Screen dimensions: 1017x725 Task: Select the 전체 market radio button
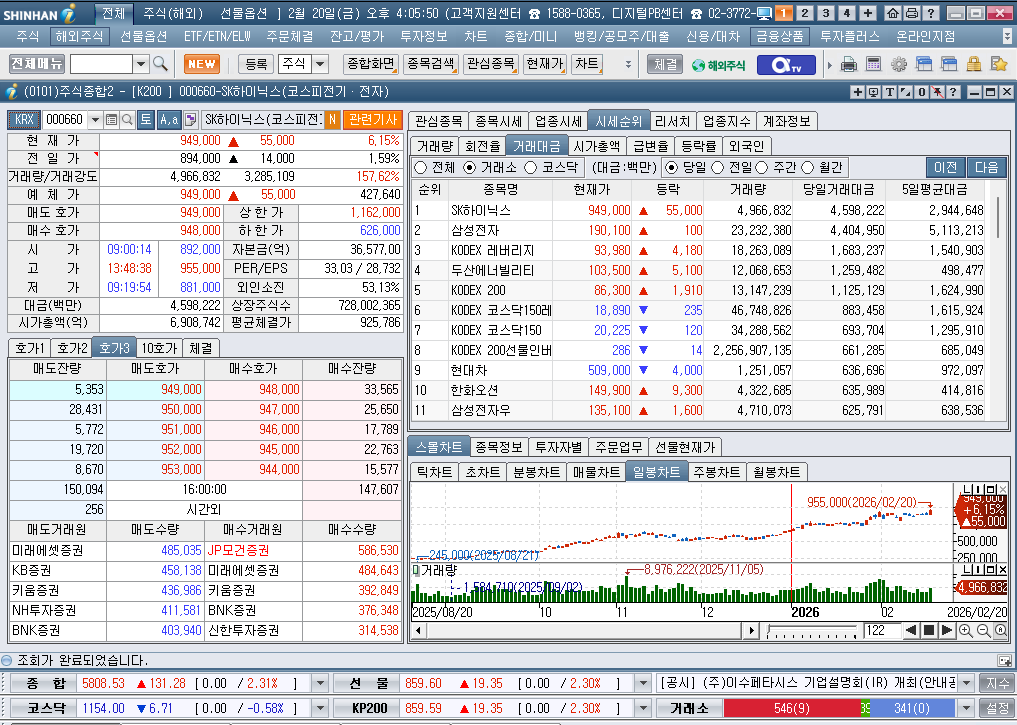(420, 168)
